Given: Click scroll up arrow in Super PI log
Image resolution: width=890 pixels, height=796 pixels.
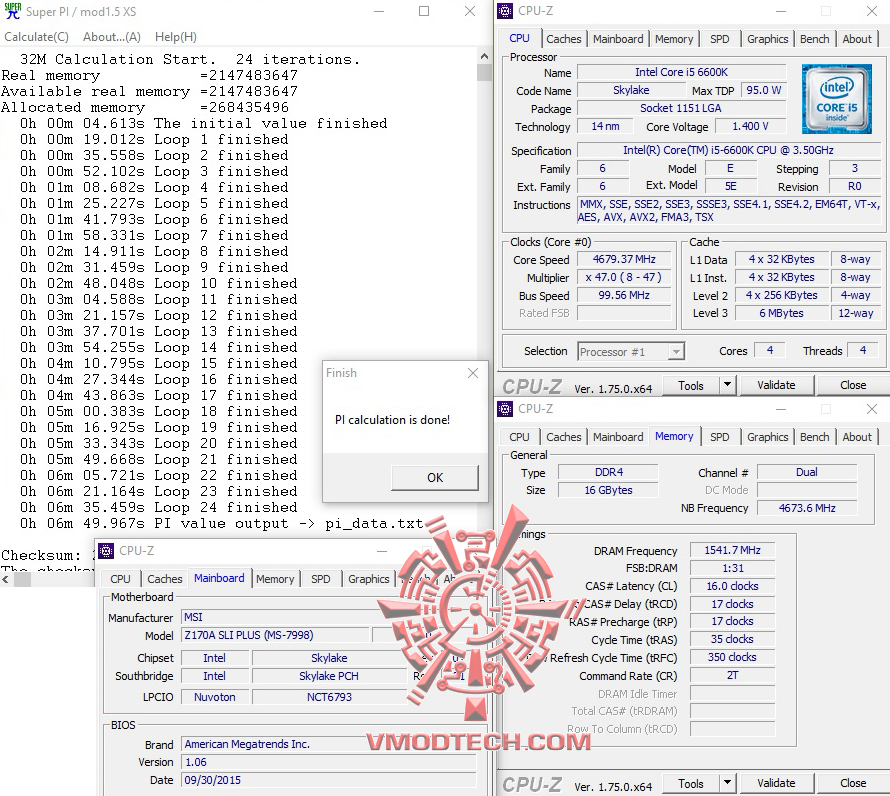Looking at the screenshot, I should click(484, 56).
